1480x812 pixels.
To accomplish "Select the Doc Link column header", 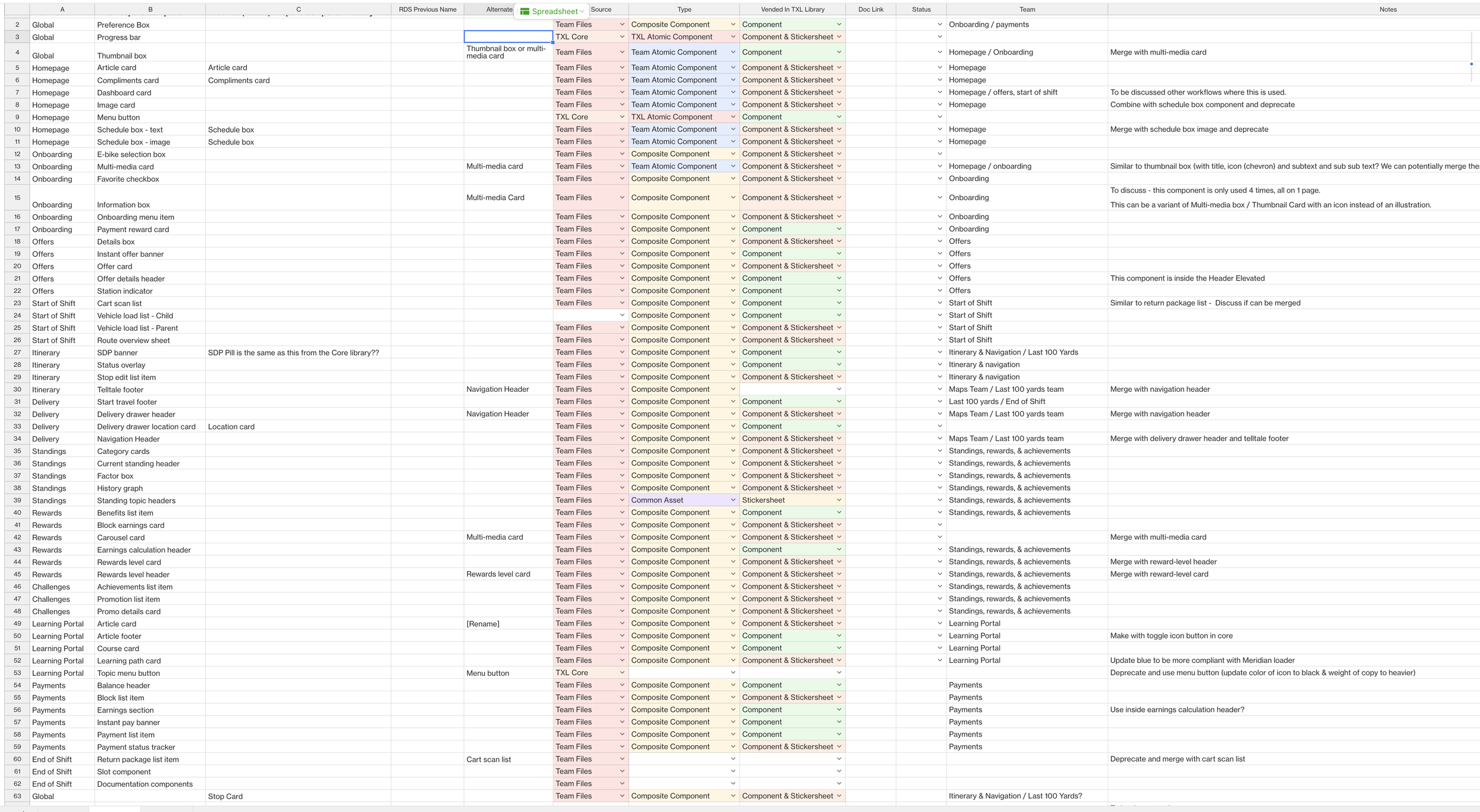I will (x=871, y=9).
